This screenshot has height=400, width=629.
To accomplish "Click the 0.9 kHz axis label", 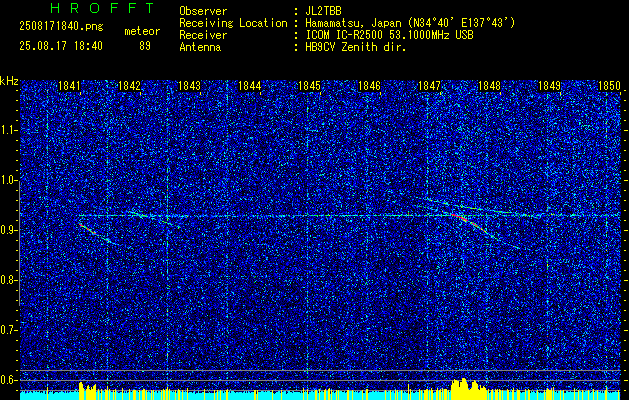I will coord(9,230).
